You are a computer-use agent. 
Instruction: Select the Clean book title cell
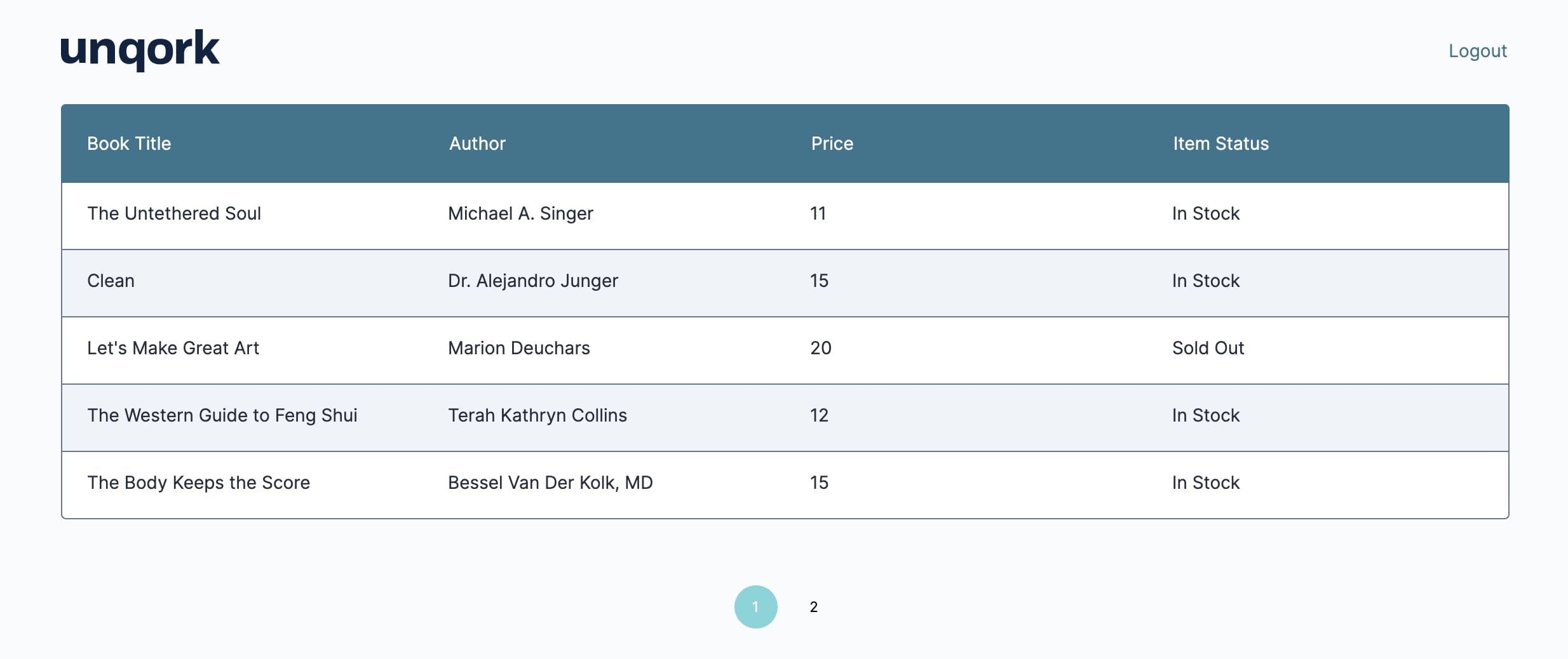[111, 281]
